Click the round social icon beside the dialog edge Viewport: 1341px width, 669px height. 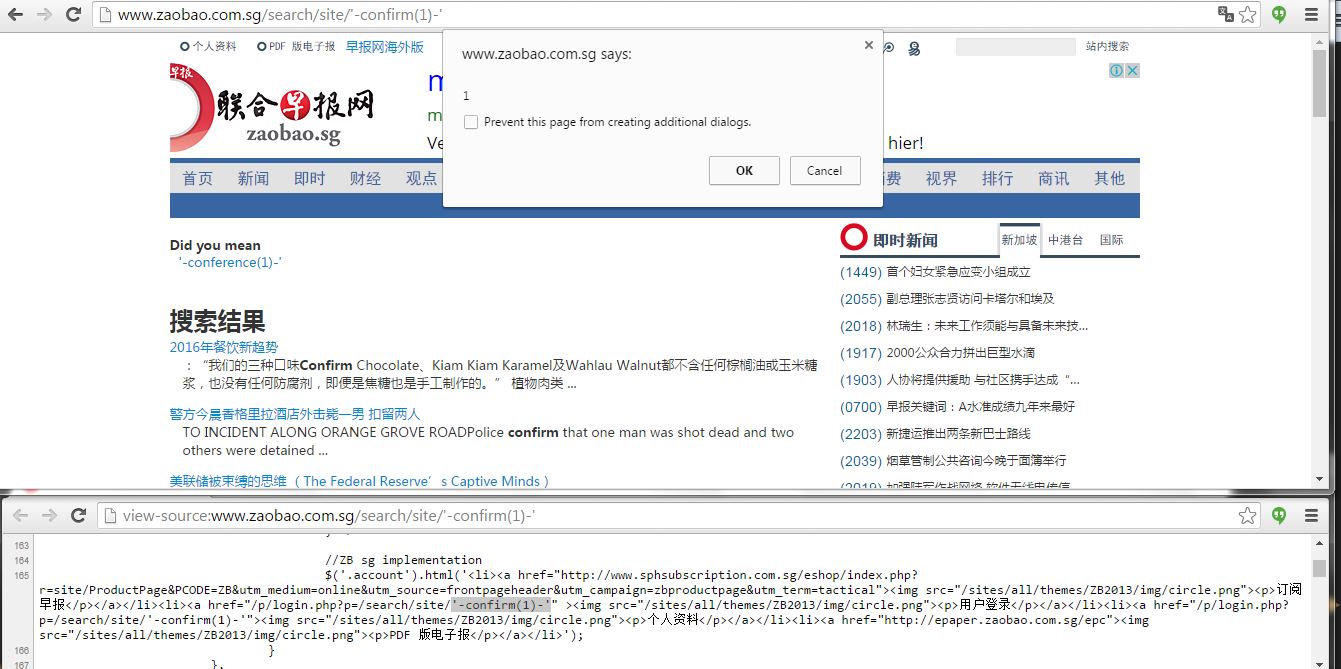[888, 48]
